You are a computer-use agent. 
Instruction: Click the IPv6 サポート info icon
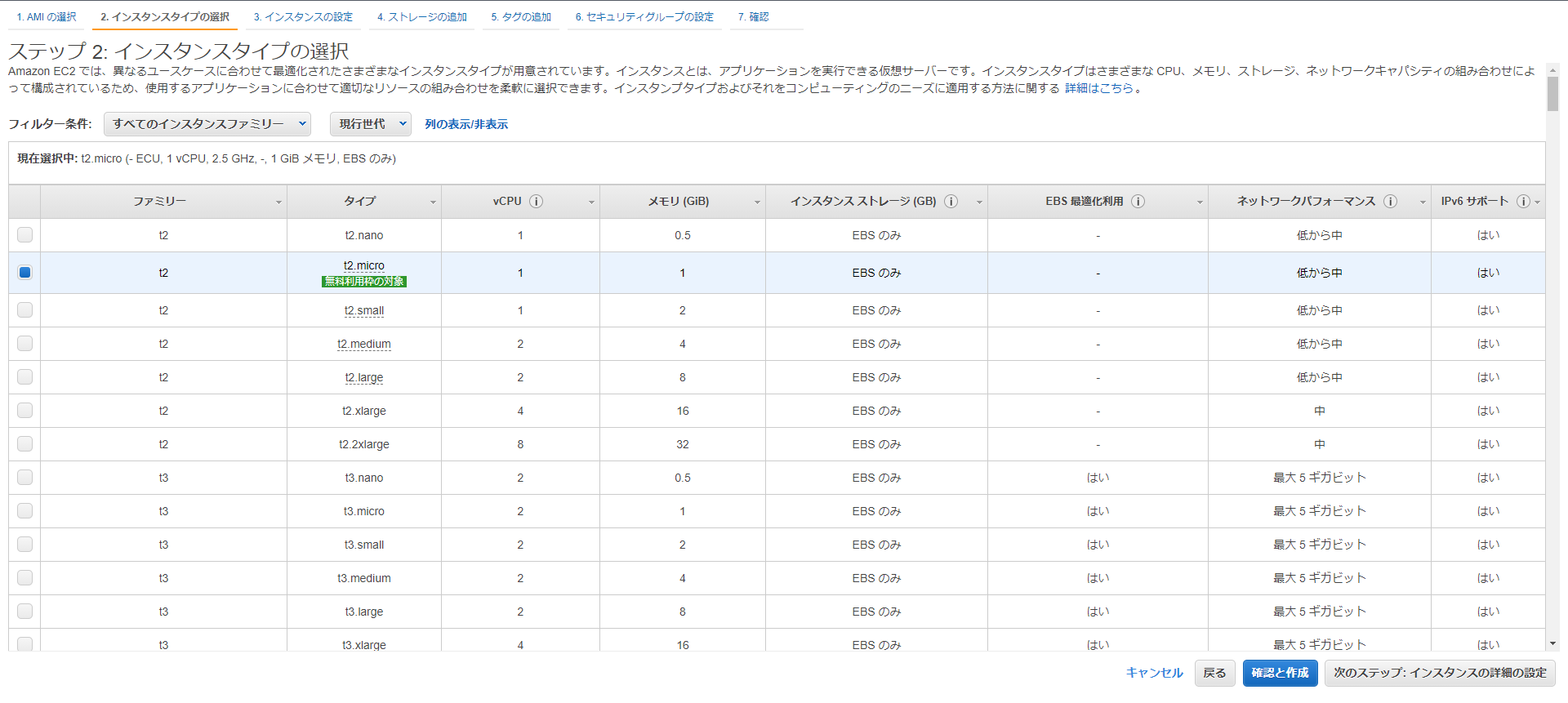(1523, 202)
